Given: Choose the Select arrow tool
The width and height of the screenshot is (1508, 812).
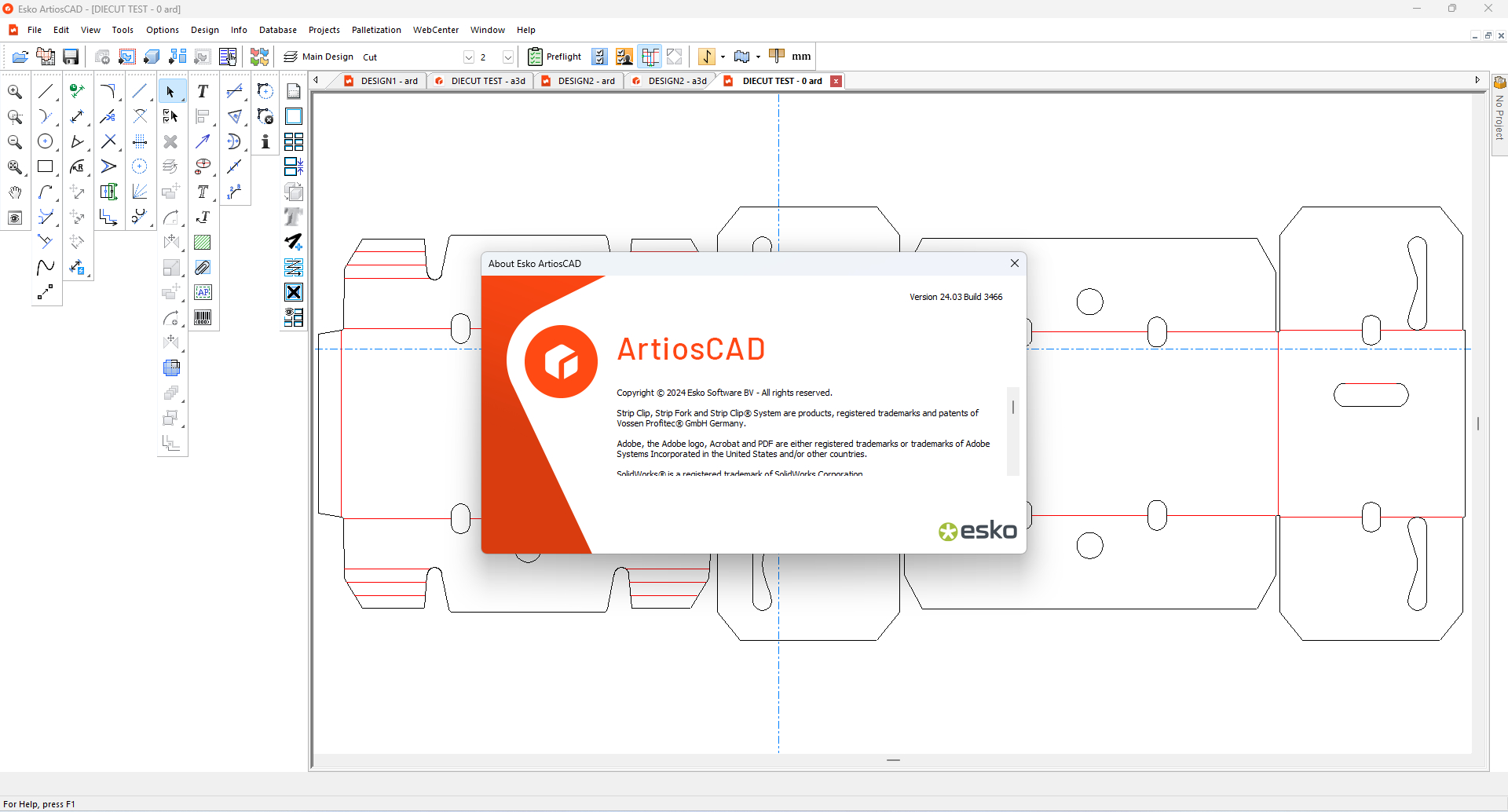Looking at the screenshot, I should 171,92.
